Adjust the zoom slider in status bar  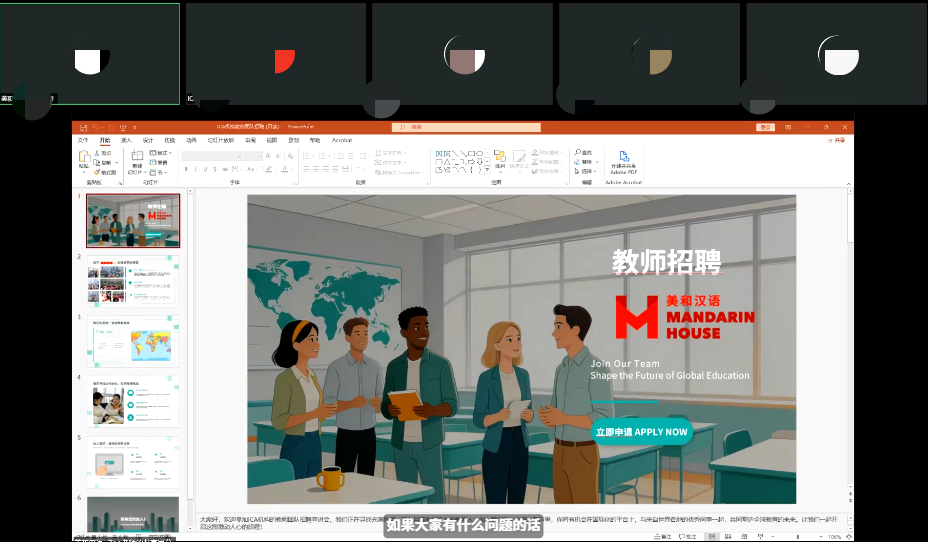[x=798, y=537]
